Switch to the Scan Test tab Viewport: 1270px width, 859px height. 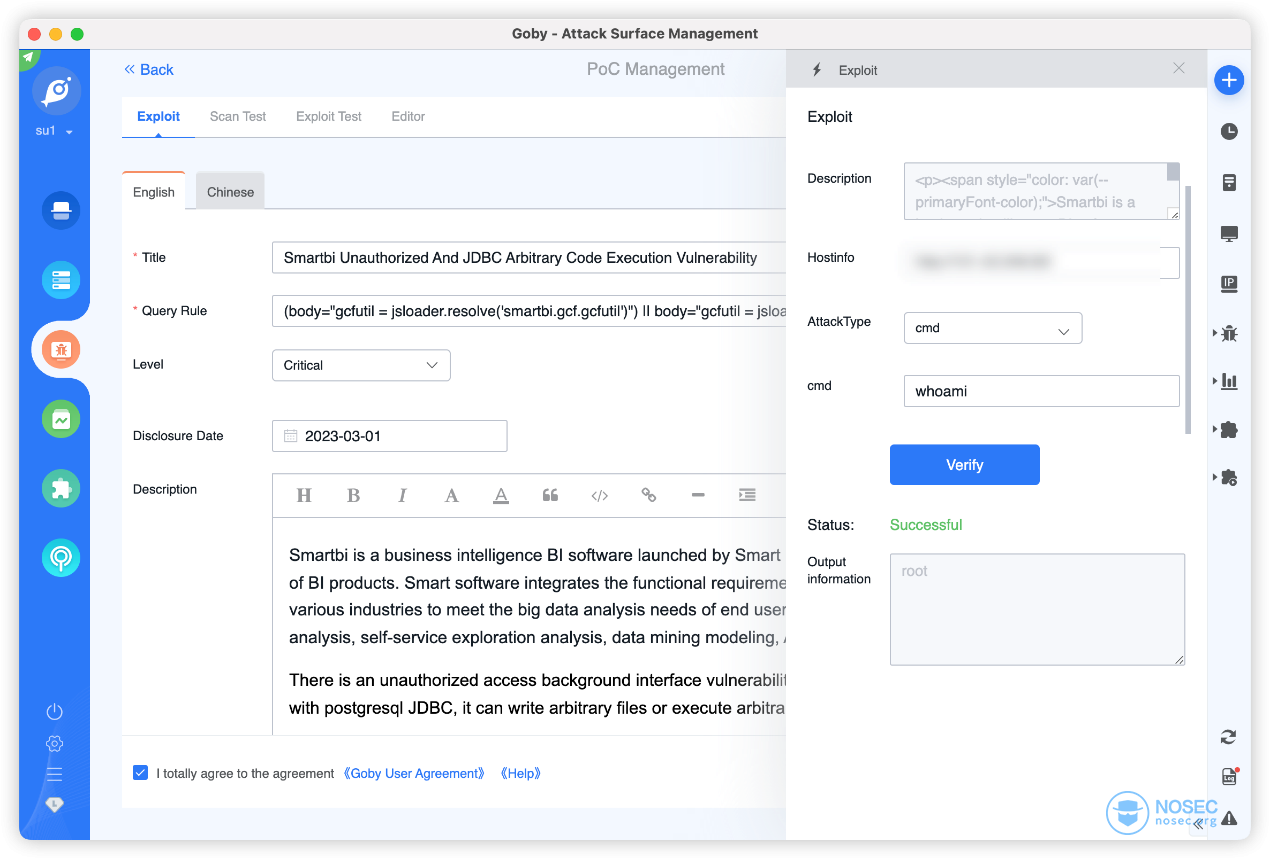pos(238,117)
